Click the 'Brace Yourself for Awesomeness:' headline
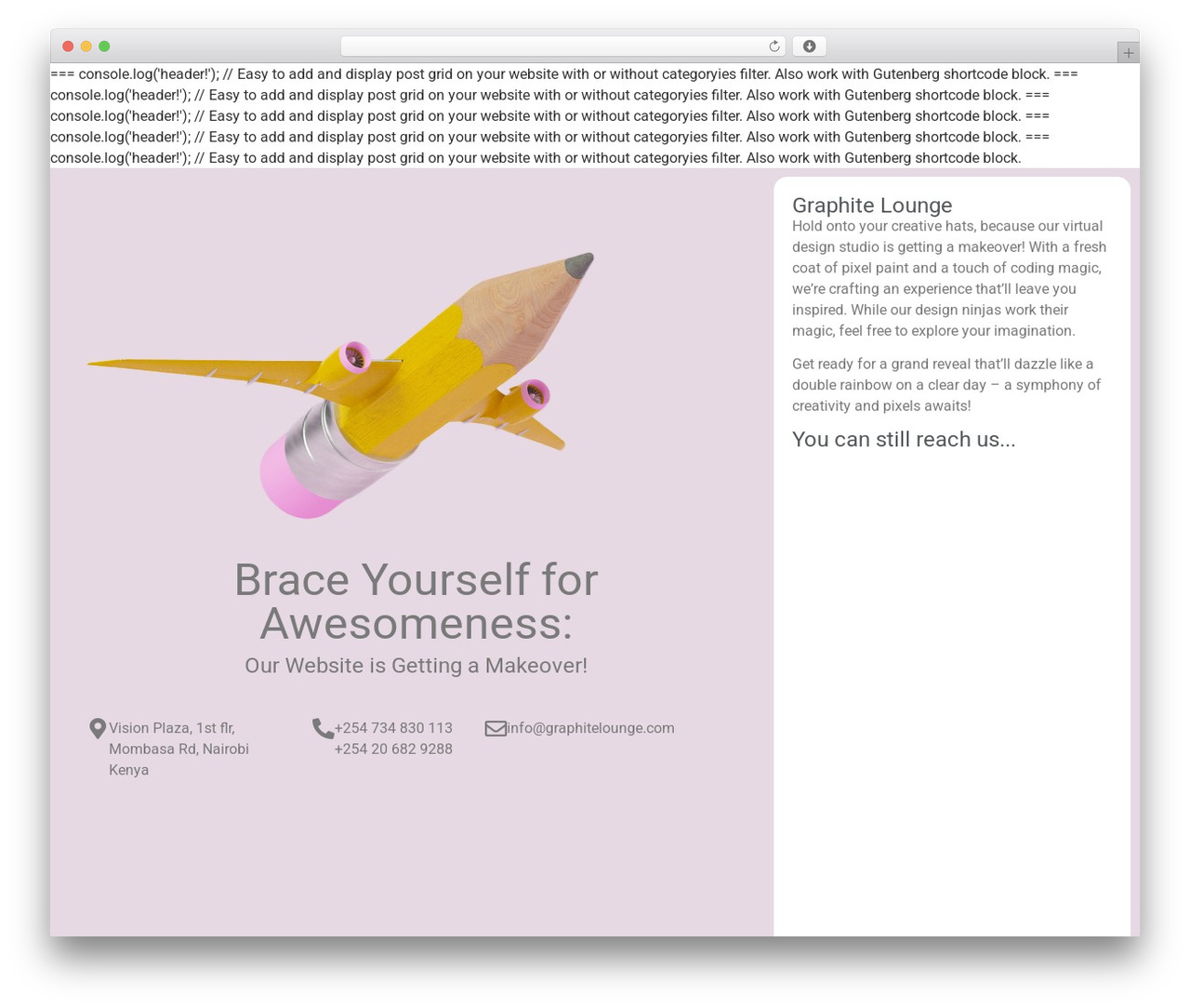 pos(416,601)
